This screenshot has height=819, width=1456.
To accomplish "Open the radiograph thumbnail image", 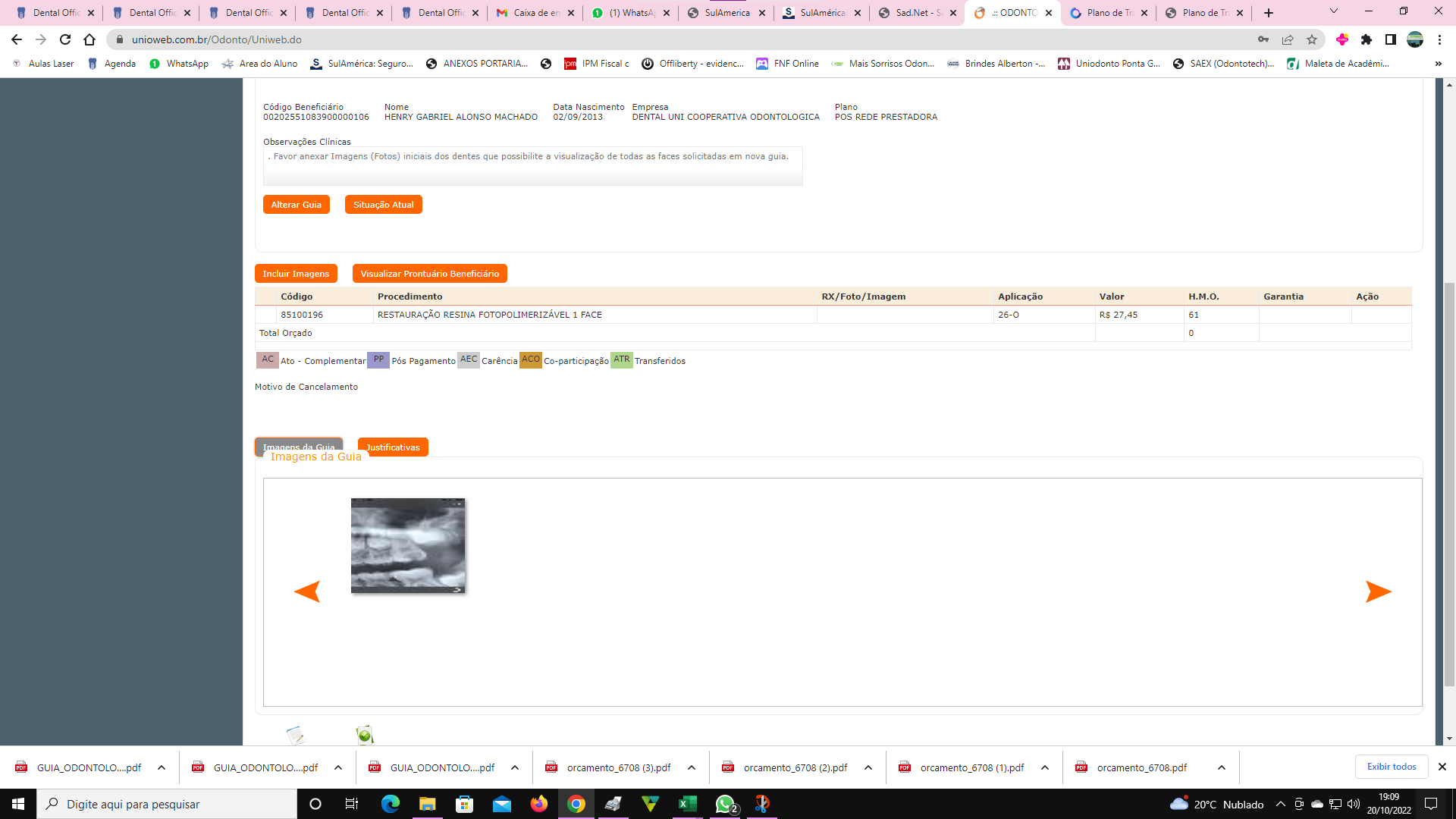I will tap(408, 545).
